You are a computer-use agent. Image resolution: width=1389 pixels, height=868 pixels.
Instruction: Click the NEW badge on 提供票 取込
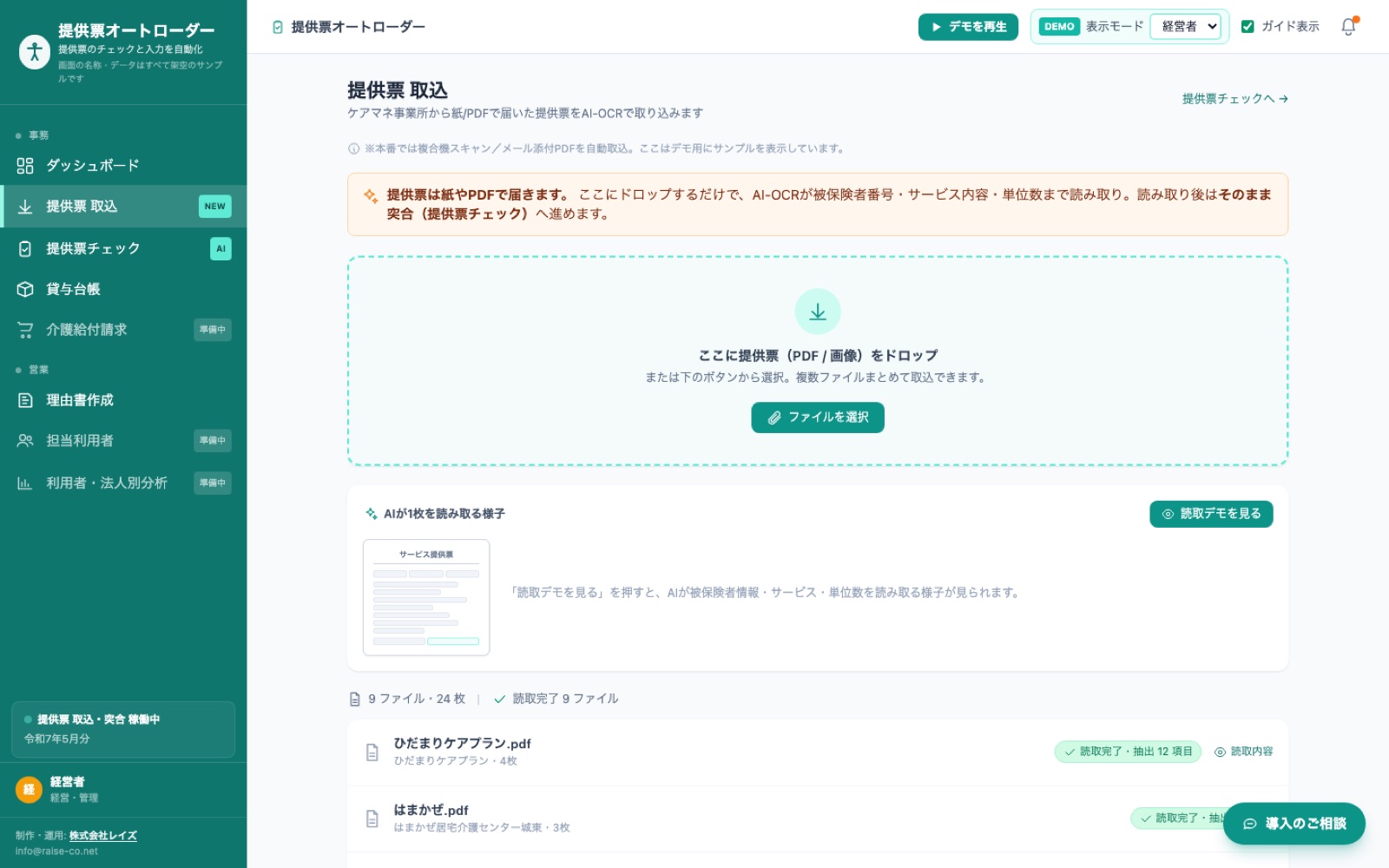click(x=215, y=207)
